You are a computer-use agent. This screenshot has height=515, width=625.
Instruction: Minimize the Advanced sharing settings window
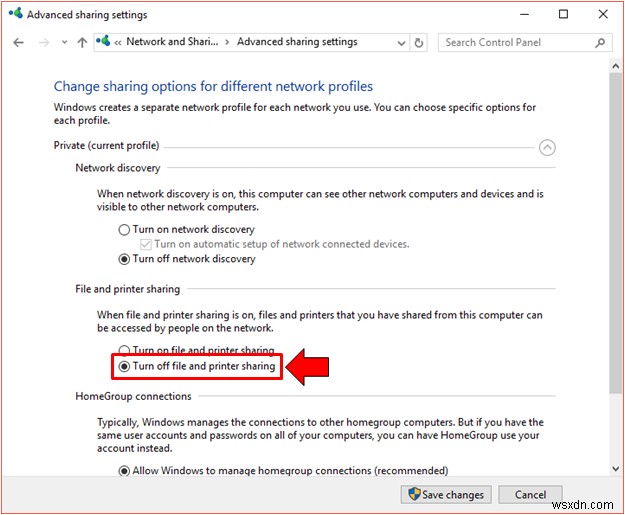point(525,14)
